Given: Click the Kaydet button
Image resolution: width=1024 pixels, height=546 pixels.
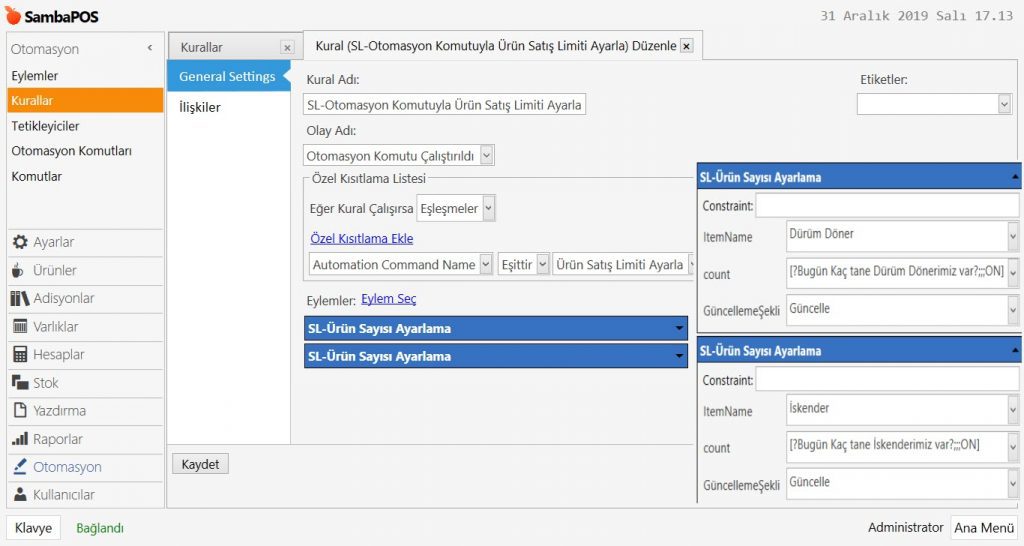Looking at the screenshot, I should click(x=201, y=464).
